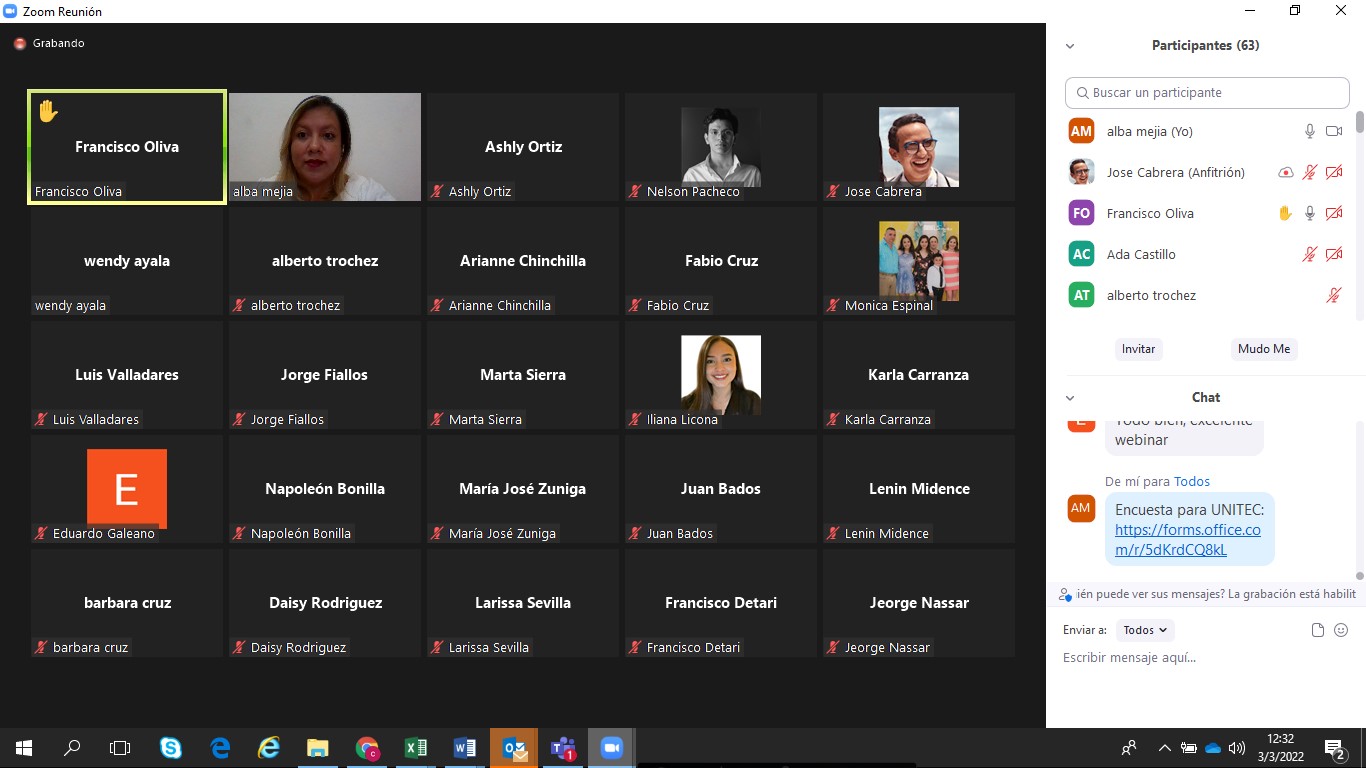Viewport: 1366px width, 768px height.
Task: Select Ada Castillo's name in the participant list
Action: (1141, 254)
